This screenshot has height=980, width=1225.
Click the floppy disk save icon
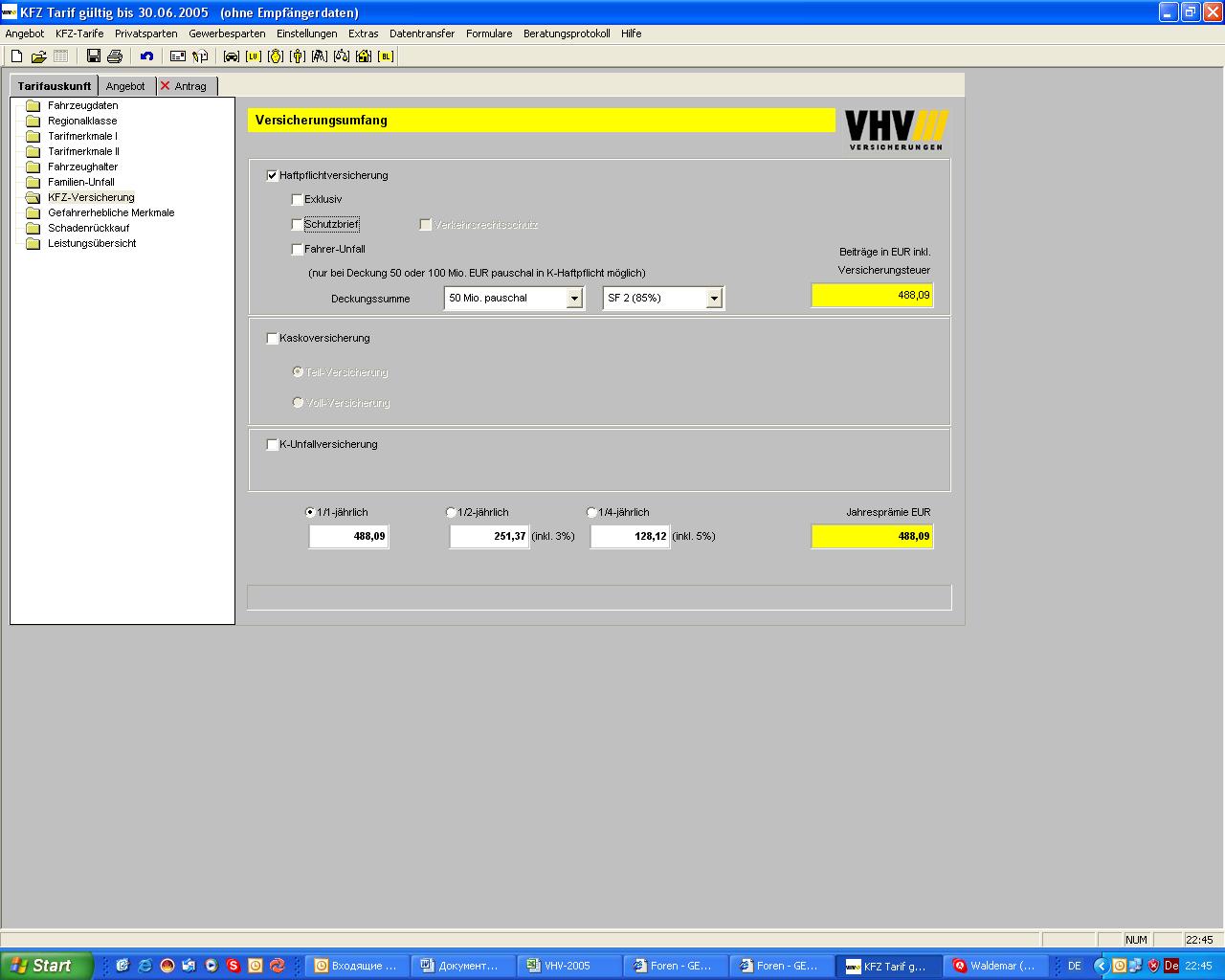(x=93, y=56)
